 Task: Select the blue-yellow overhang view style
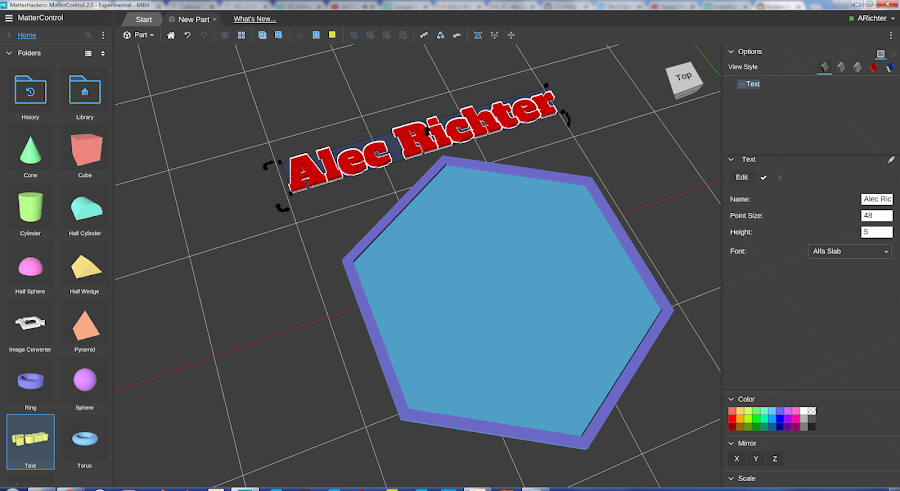click(889, 67)
